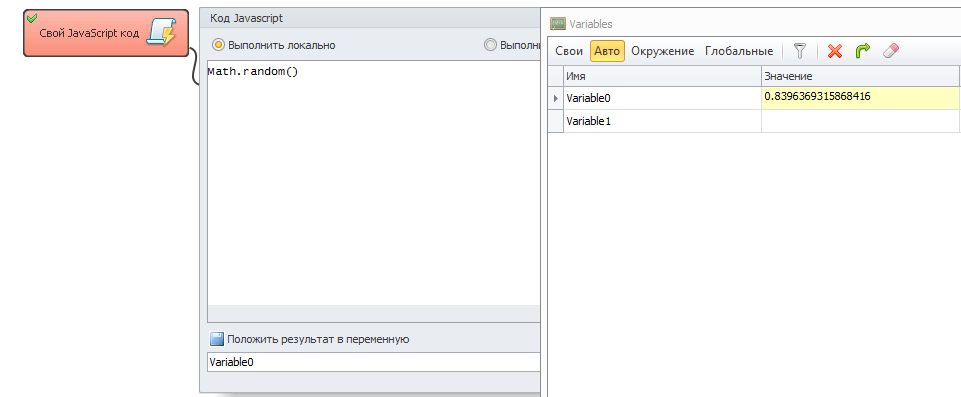Viewport: 961px width, 397px height.
Task: Select the 'Выполнить локально' radio button
Action: [x=218, y=45]
